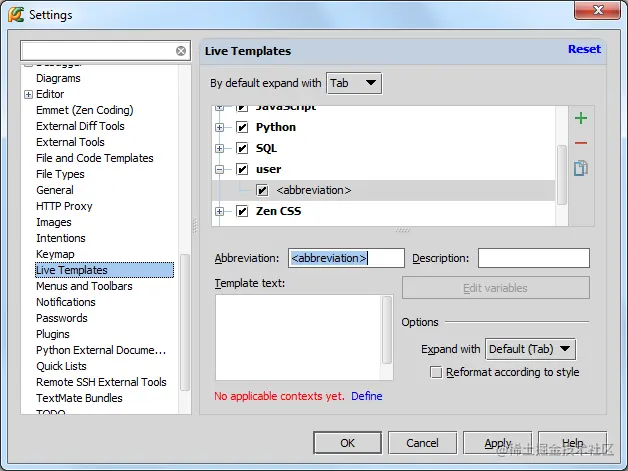Uncheck the <abbreviation> template checkbox
The height and width of the screenshot is (471, 628).
[x=262, y=190]
